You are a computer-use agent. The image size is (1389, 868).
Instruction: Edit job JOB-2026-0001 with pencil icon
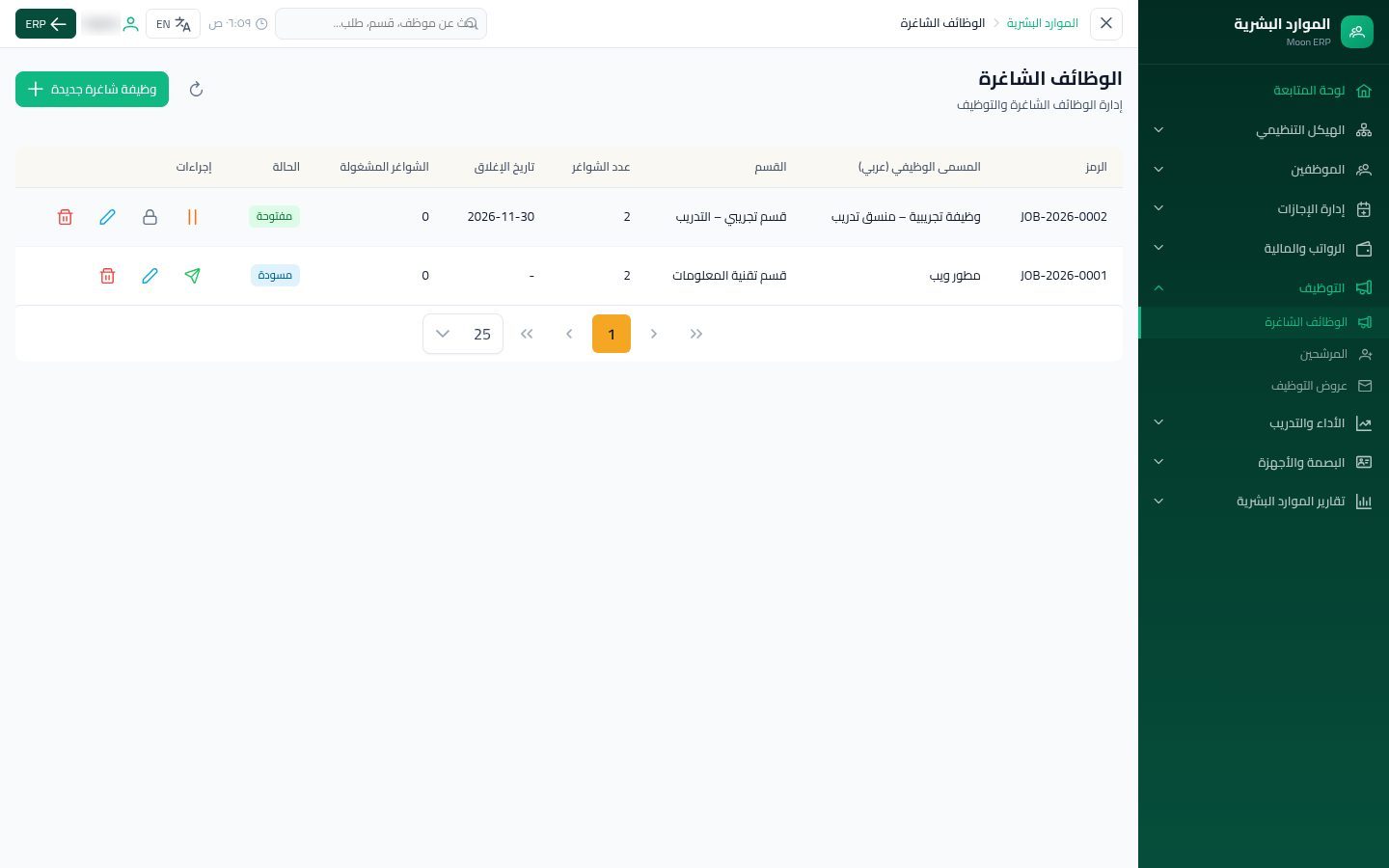(150, 276)
